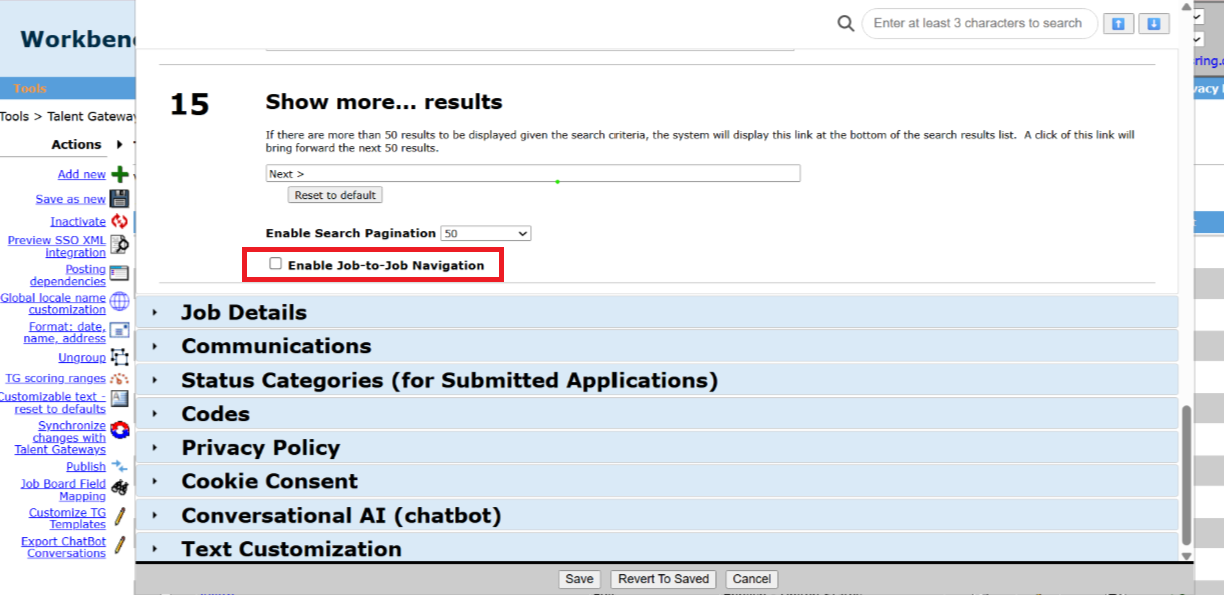The height and width of the screenshot is (595, 1224).
Task: Enable Job-to-Job Navigation checkbox
Action: [276, 264]
